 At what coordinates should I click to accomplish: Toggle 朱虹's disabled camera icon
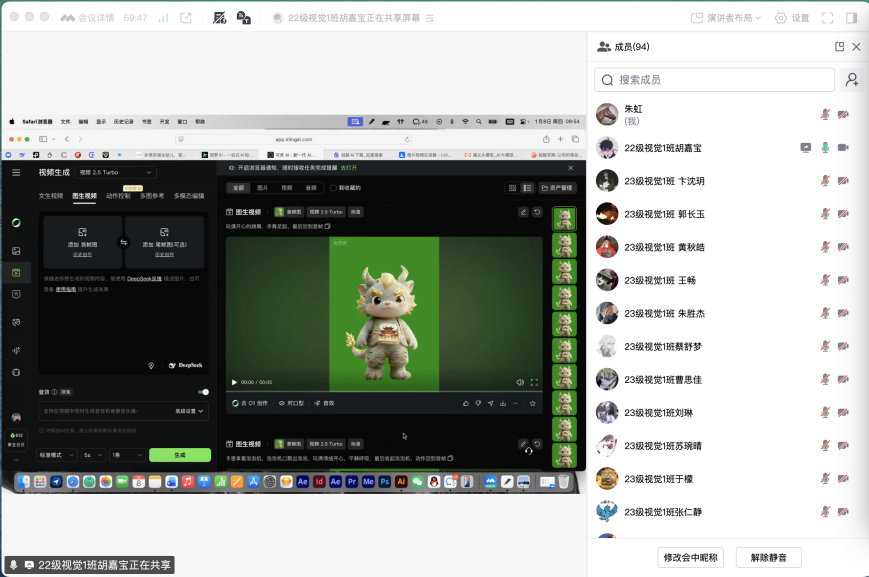843,114
